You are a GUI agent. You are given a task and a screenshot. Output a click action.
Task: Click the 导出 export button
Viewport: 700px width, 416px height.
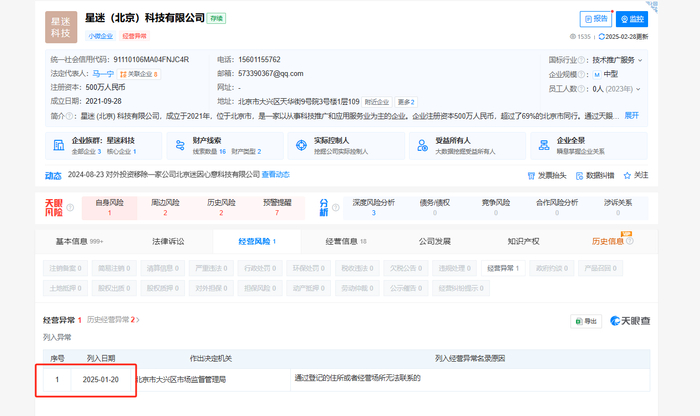586,321
